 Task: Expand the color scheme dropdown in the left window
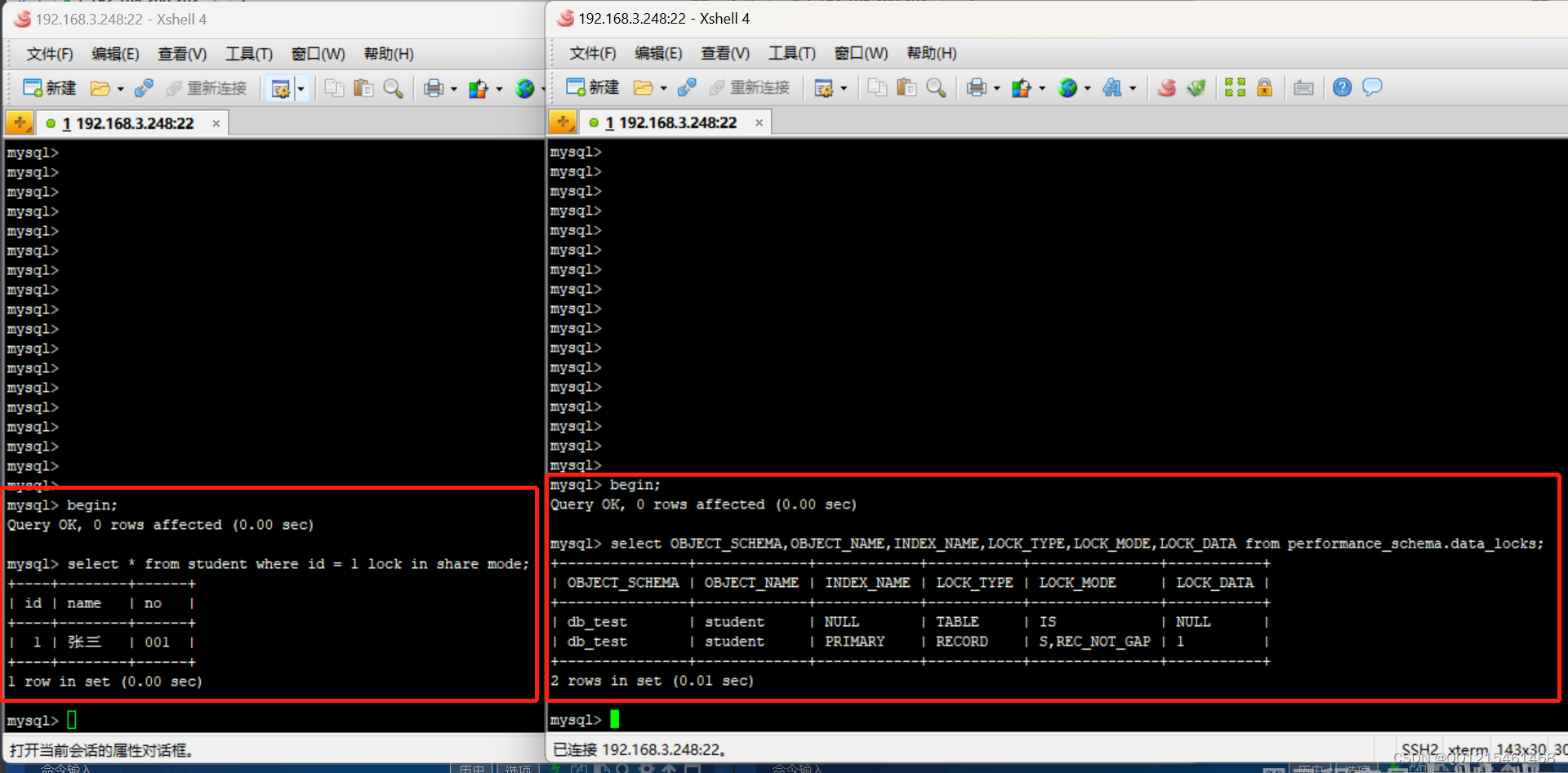click(499, 89)
